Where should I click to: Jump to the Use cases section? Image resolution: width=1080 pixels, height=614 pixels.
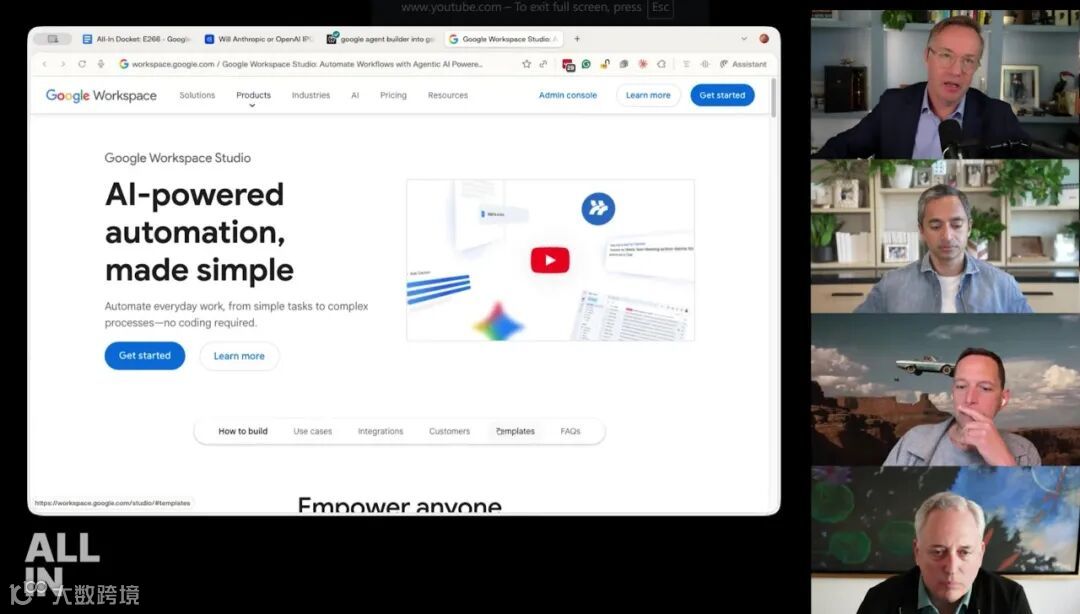pos(313,431)
